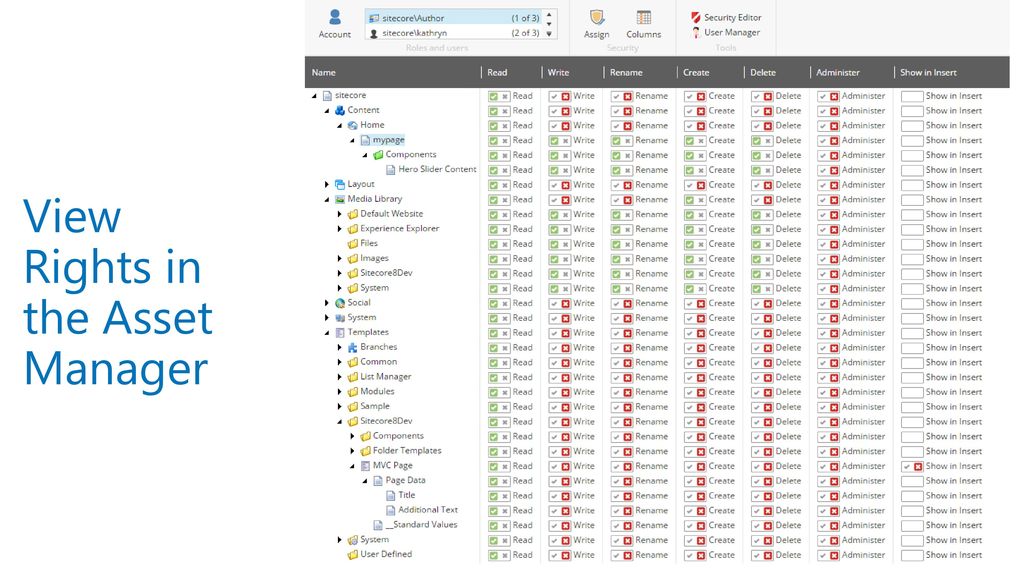The height and width of the screenshot is (576, 1024).
Task: Deny Administer on the Social row
Action: click(834, 303)
